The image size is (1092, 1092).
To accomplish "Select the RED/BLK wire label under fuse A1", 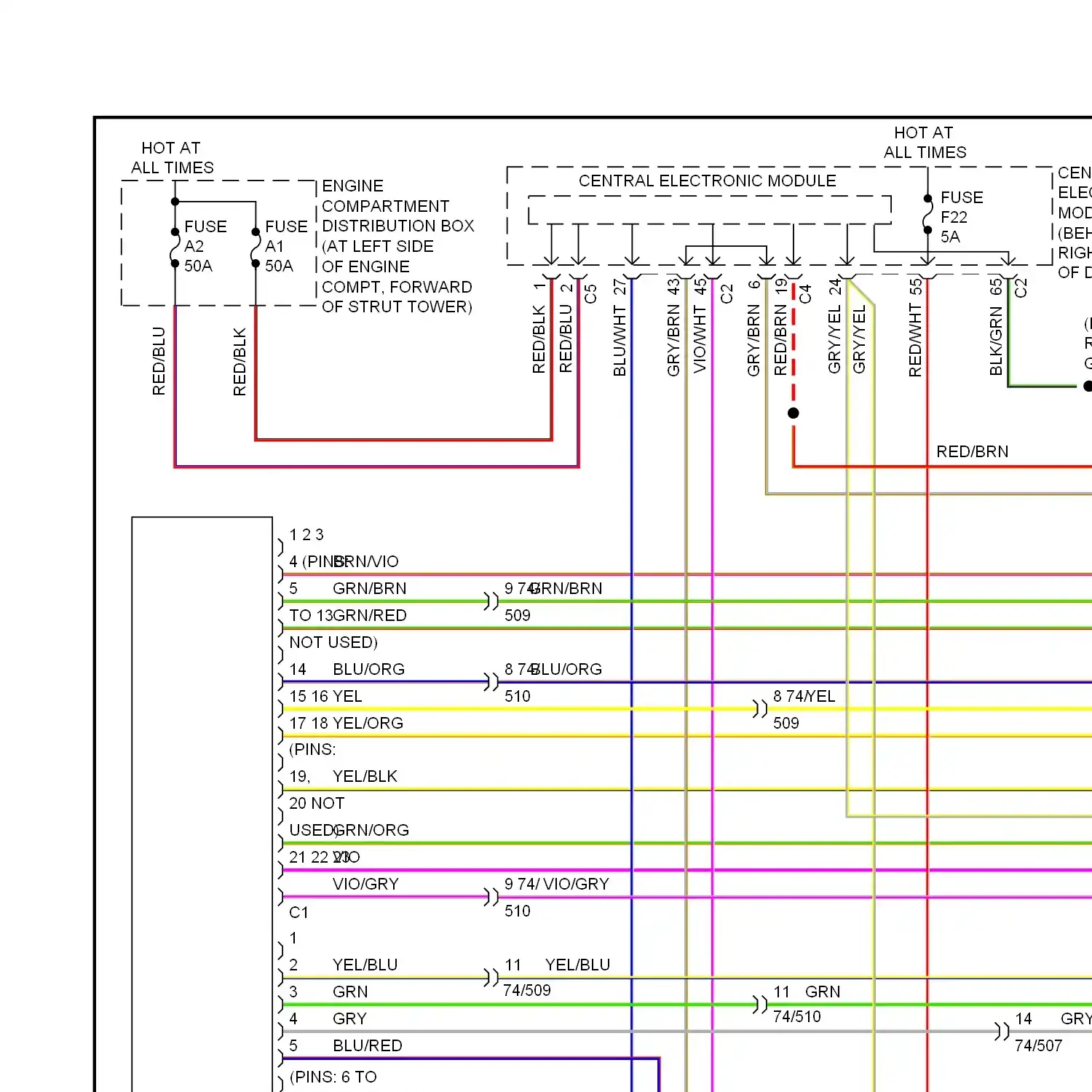I will [240, 362].
